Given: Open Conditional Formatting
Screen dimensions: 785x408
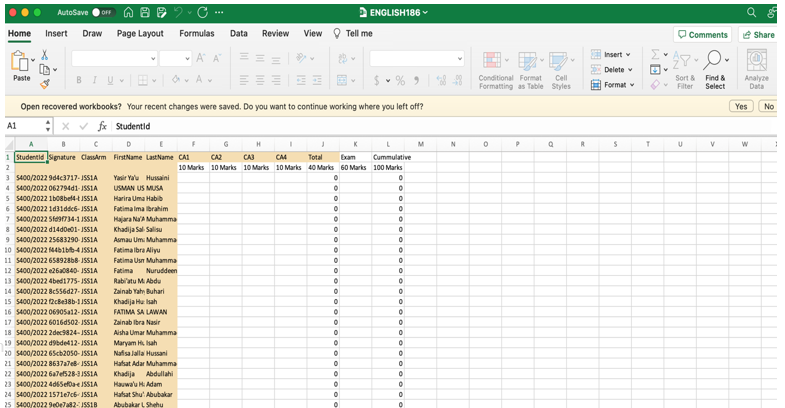Looking at the screenshot, I should [x=495, y=69].
